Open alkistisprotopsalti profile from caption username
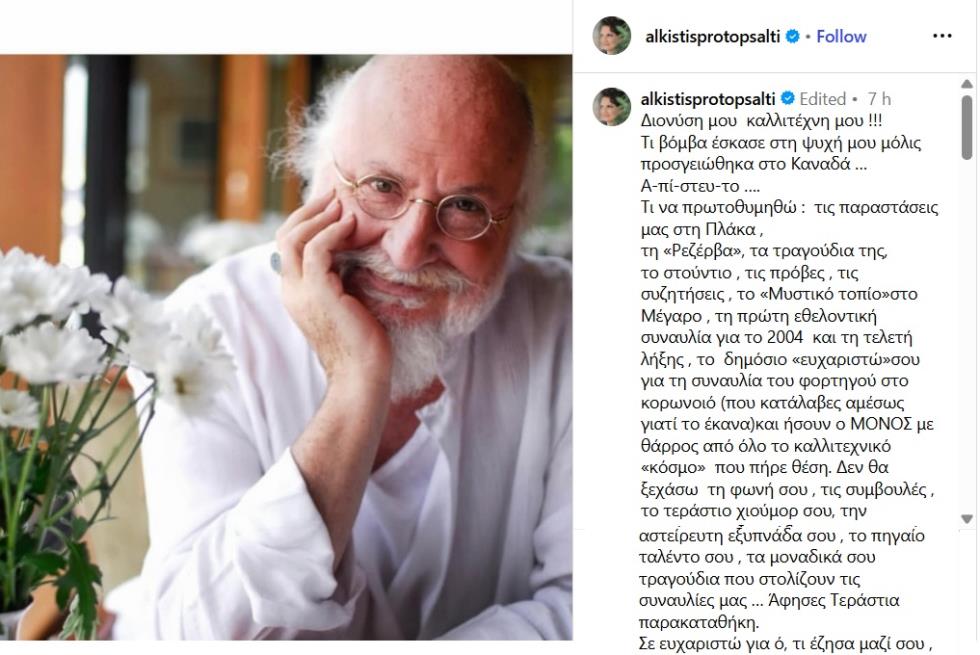The height and width of the screenshot is (655, 980). pyautogui.click(x=708, y=99)
